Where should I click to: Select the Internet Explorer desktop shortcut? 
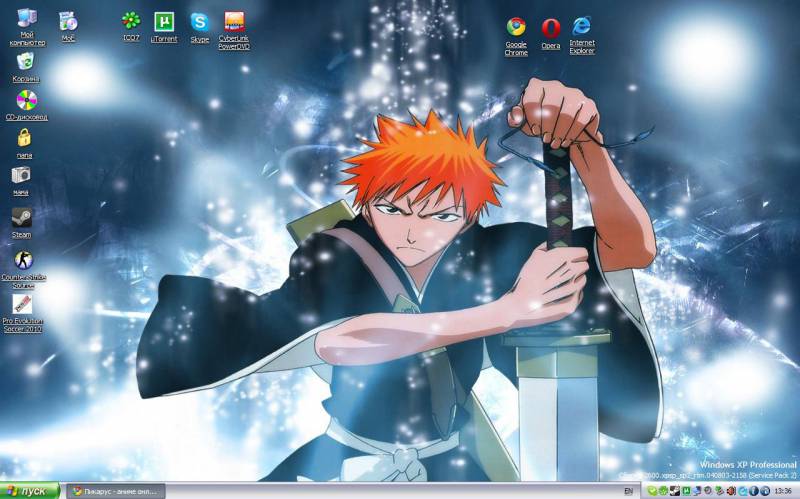pos(582,35)
